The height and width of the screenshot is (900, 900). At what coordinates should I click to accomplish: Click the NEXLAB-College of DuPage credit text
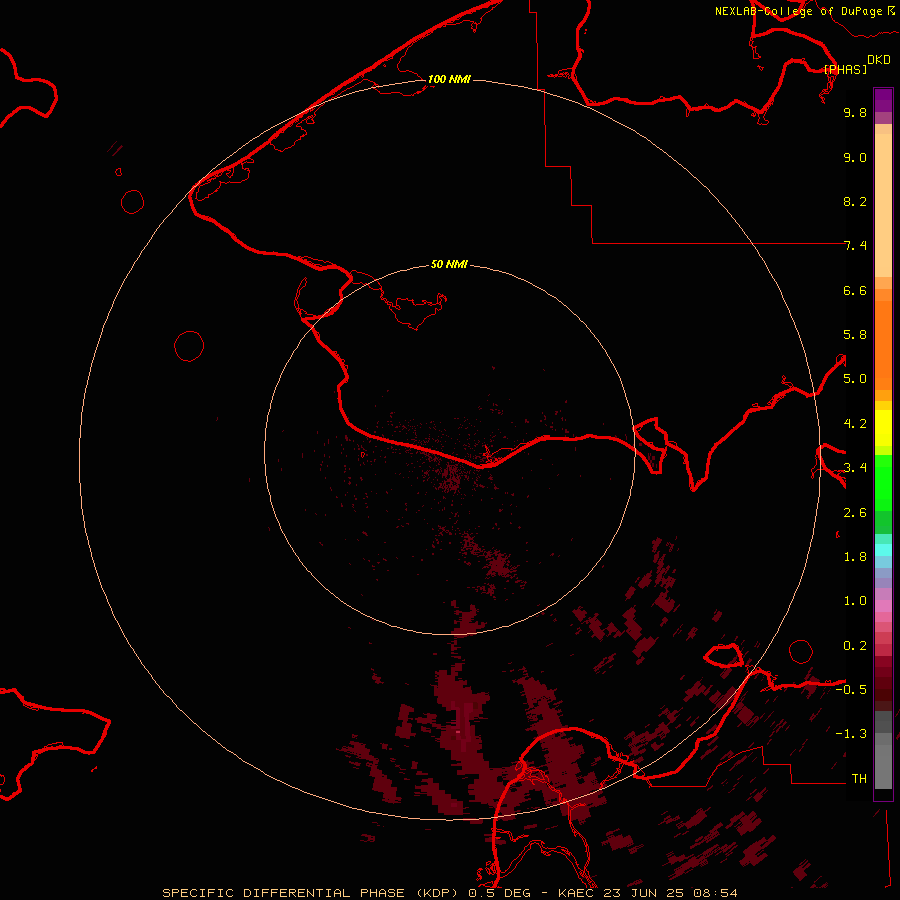tap(798, 11)
